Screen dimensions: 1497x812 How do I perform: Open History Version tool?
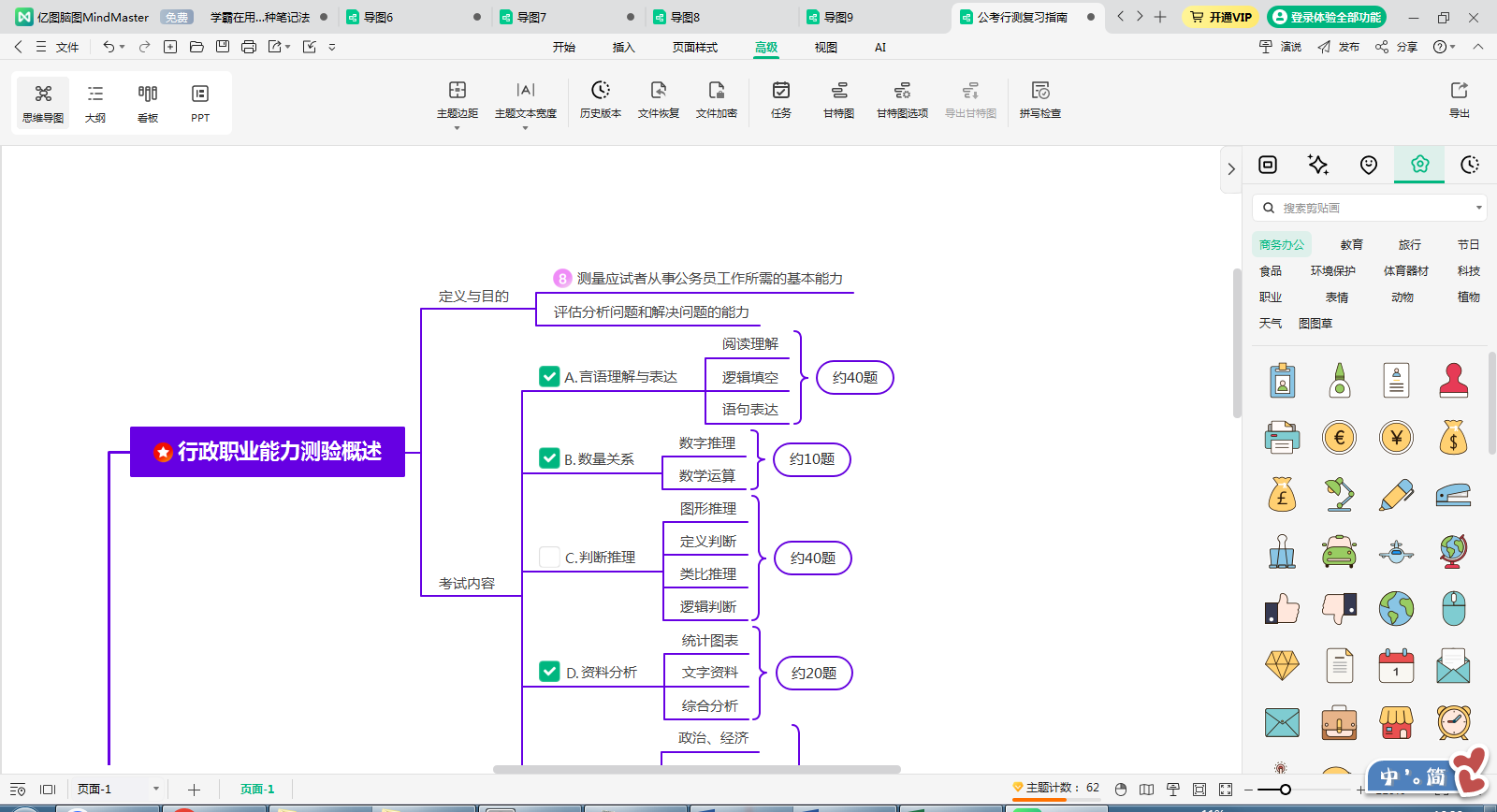(601, 99)
